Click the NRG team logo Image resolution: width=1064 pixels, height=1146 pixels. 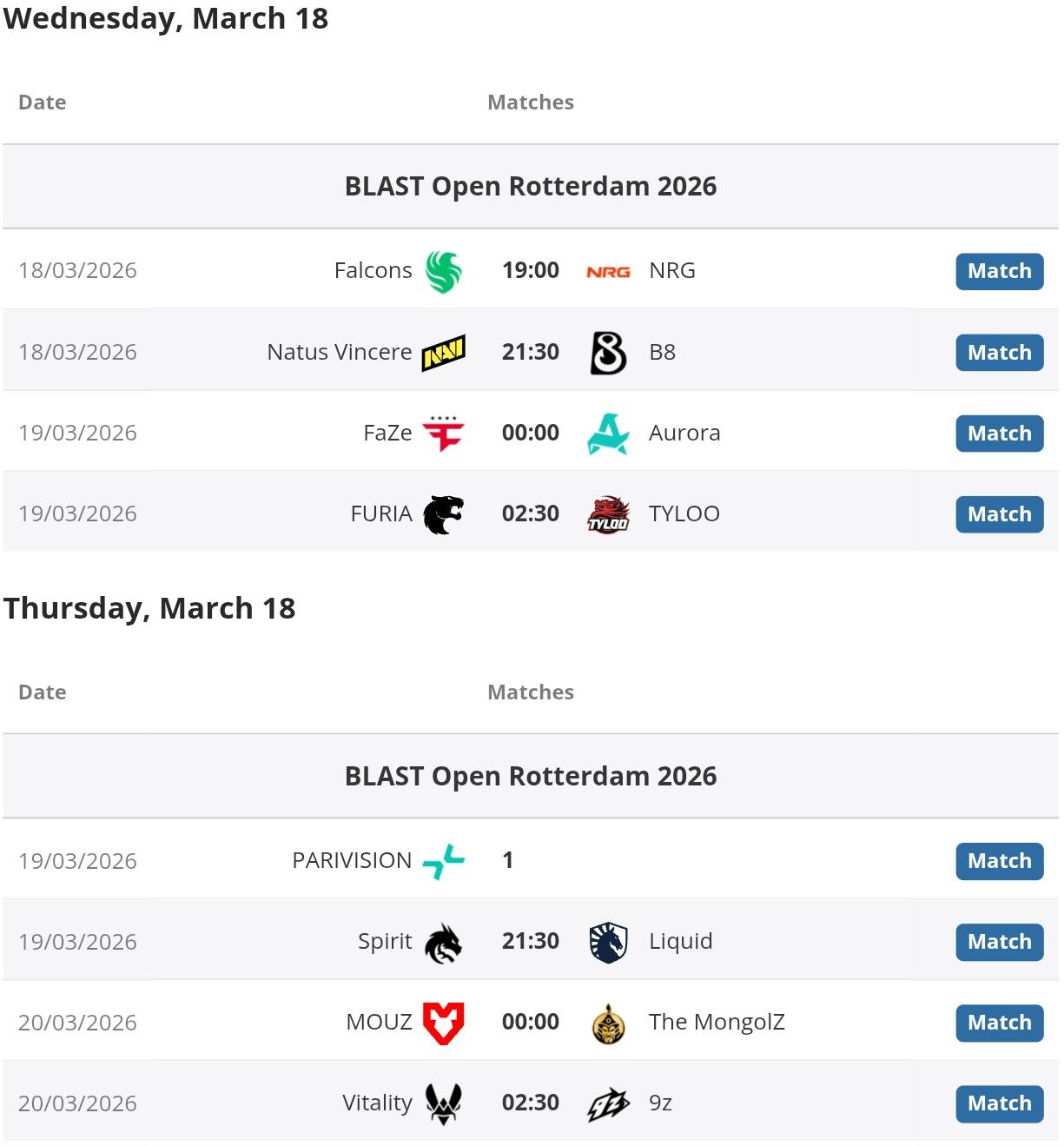coord(608,272)
